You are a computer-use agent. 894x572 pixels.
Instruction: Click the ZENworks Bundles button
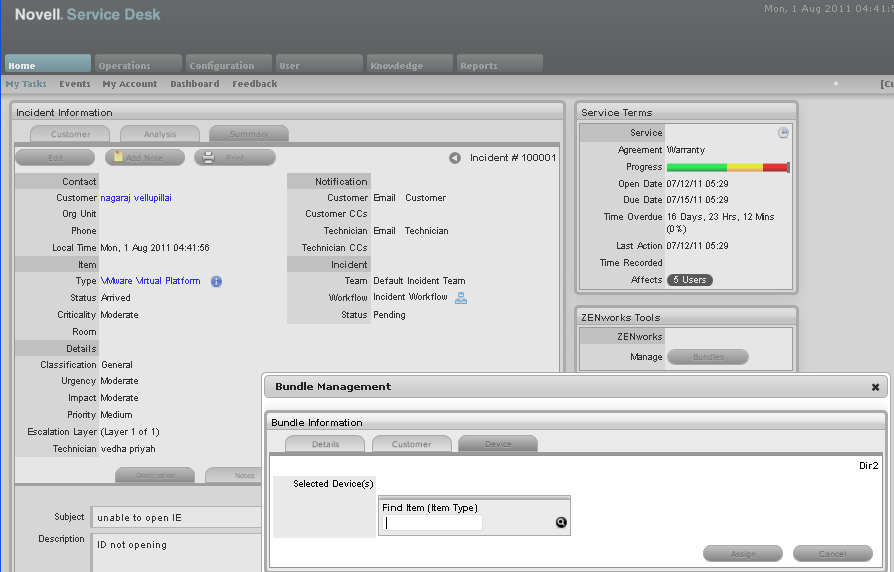click(x=708, y=357)
